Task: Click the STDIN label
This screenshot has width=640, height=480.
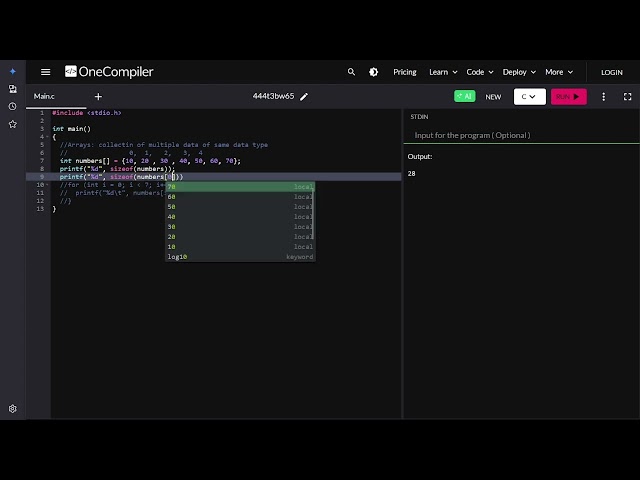Action: coord(419,117)
